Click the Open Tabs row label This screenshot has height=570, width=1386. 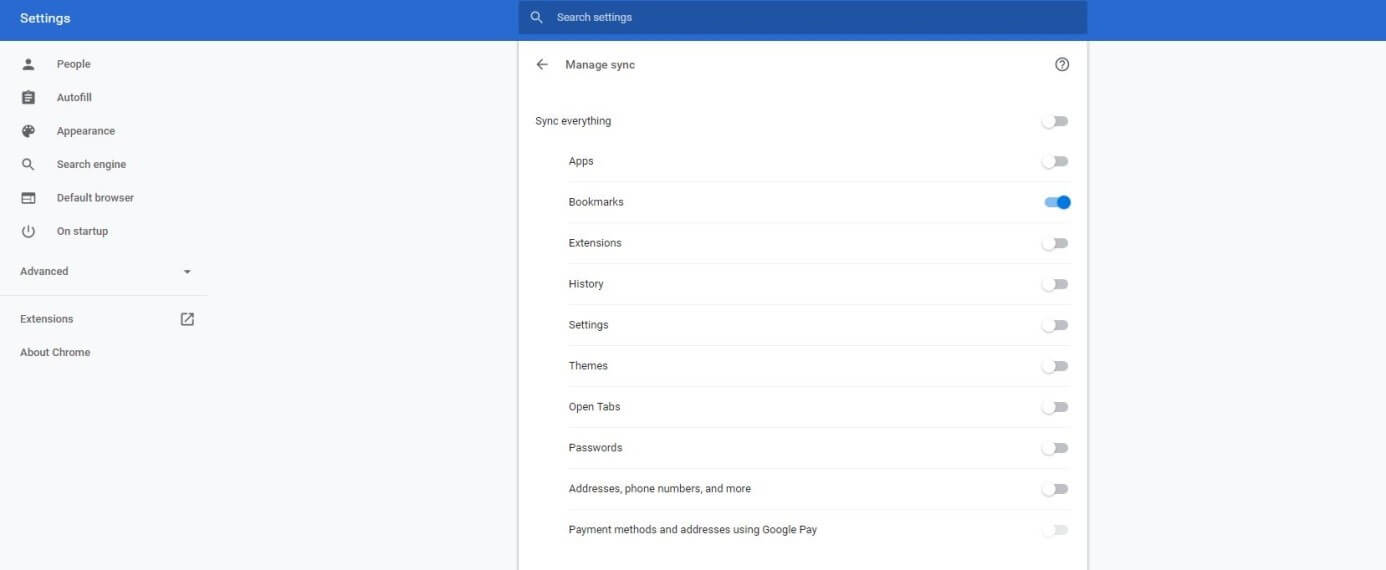pyautogui.click(x=594, y=407)
